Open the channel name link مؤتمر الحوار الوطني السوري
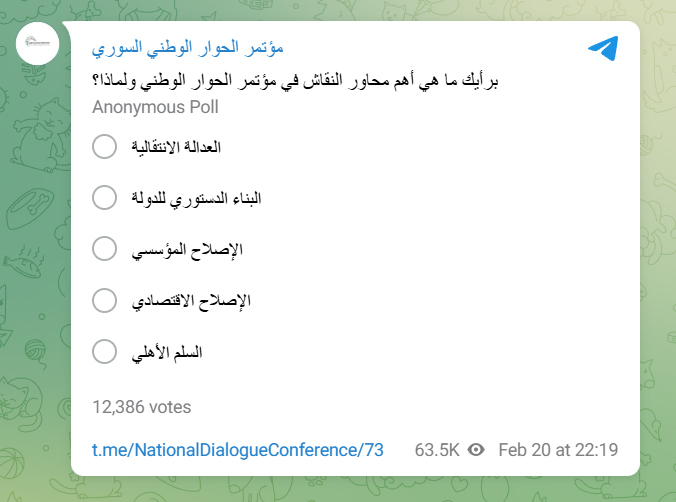 (188, 48)
